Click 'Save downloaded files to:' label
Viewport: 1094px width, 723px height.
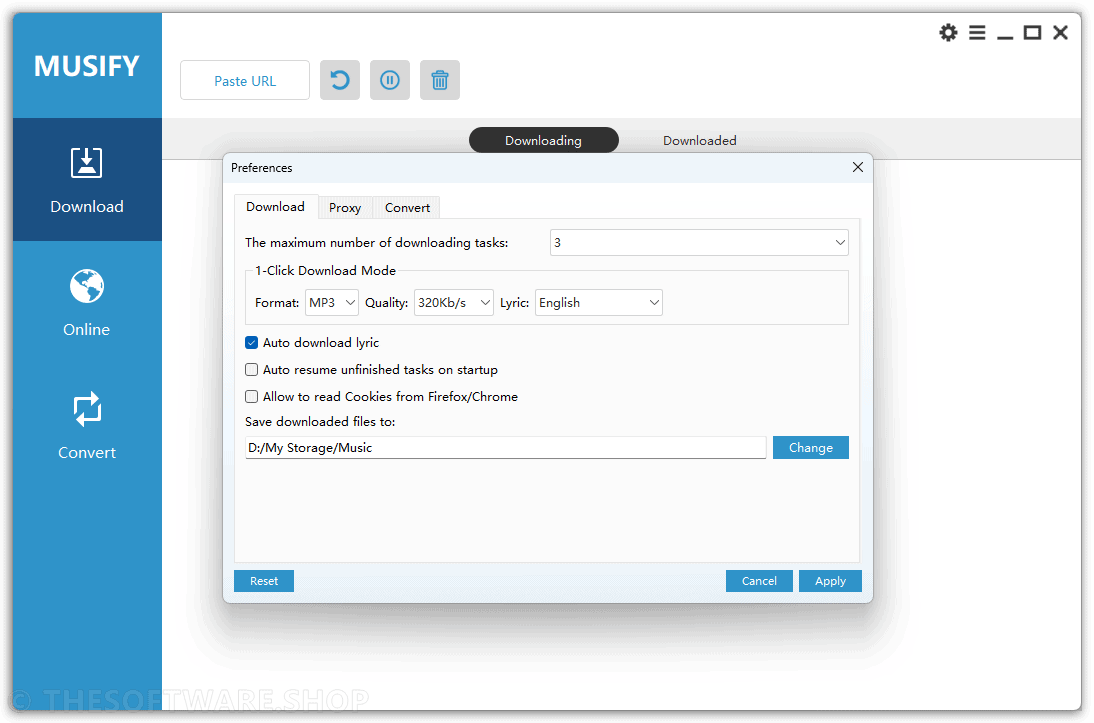tap(320, 422)
